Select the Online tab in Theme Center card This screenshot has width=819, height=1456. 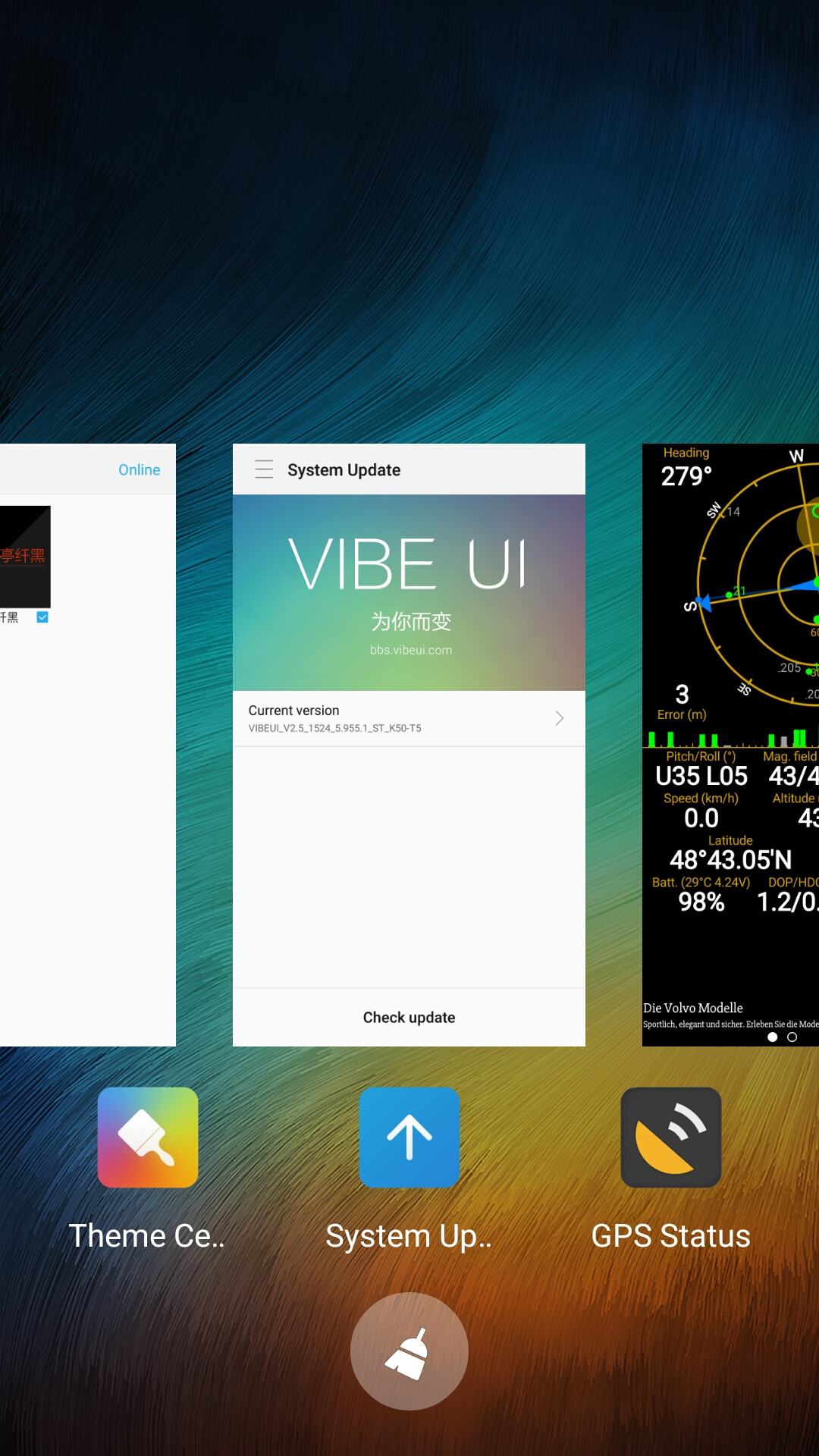point(140,469)
